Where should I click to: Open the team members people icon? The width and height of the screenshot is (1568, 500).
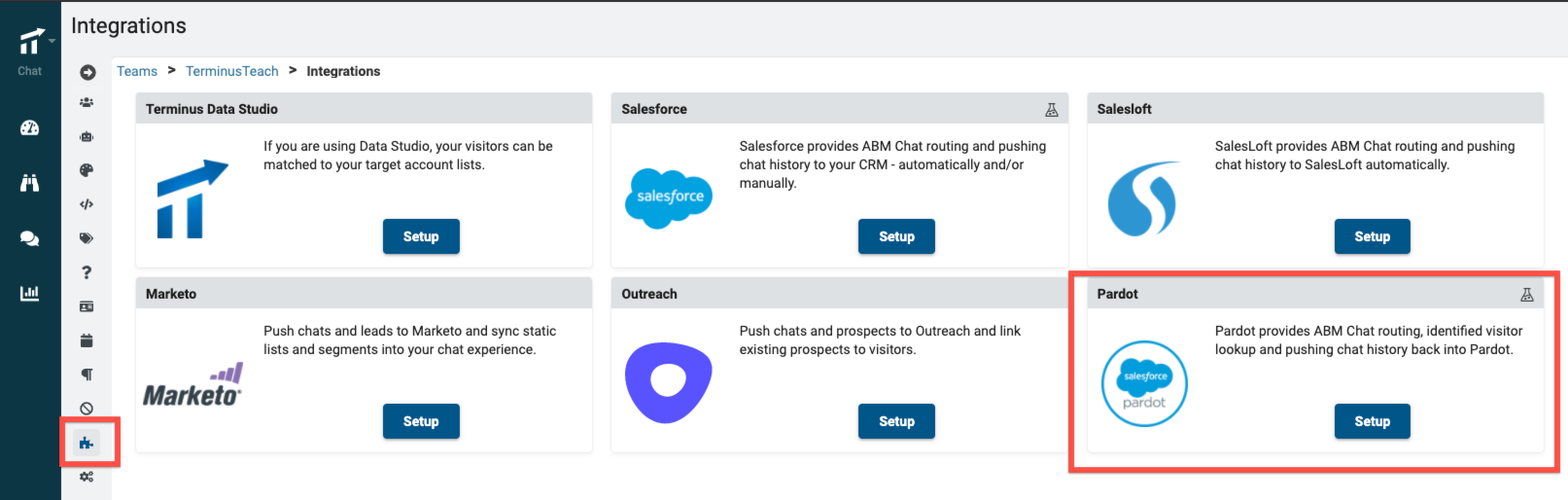coord(87,102)
